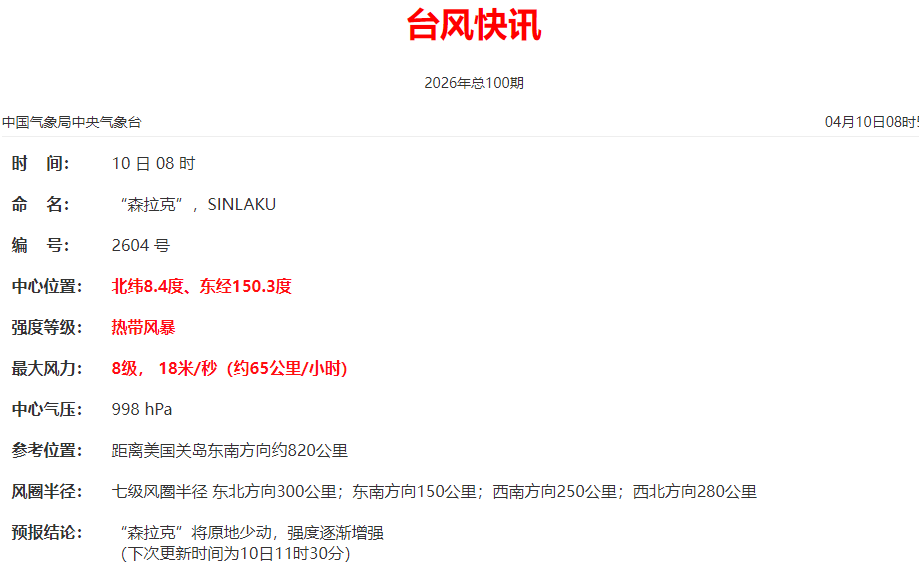Click the 距离美国关岛东南方向约820公里 reference text
This screenshot has height=577, width=919.
click(x=230, y=450)
